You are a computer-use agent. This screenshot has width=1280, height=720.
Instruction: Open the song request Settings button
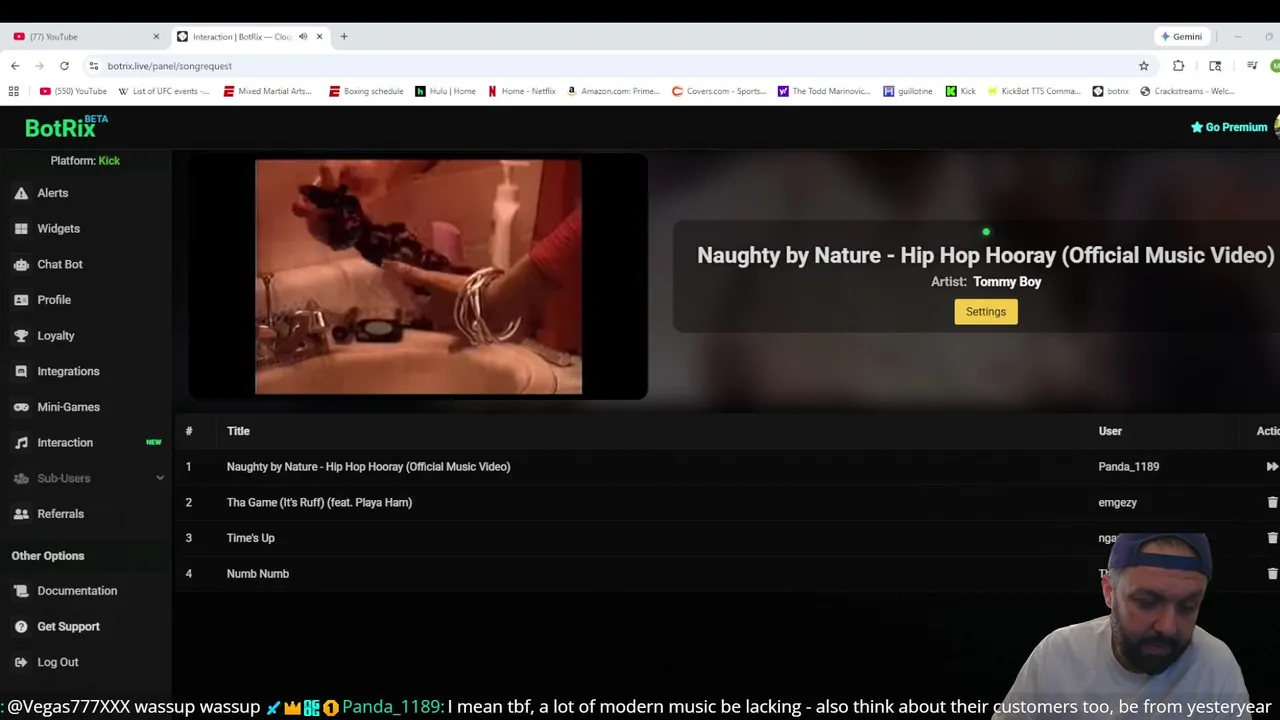985,312
